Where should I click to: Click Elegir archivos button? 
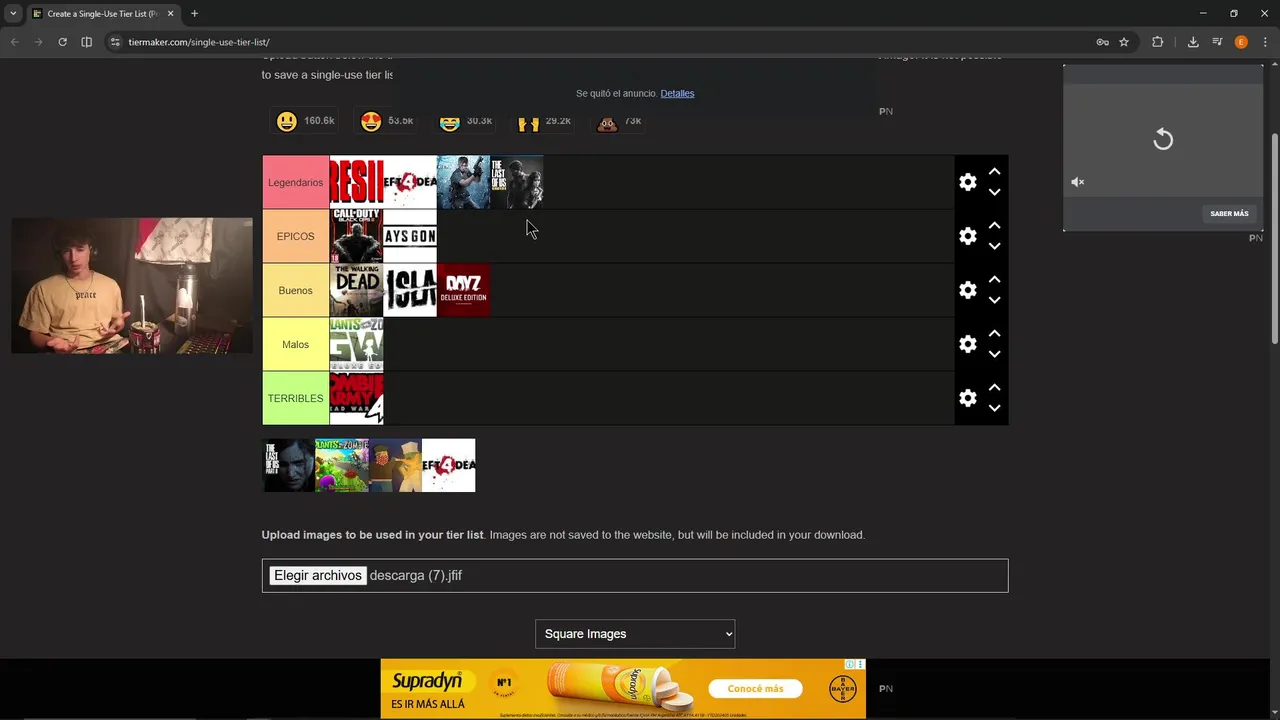coord(318,575)
